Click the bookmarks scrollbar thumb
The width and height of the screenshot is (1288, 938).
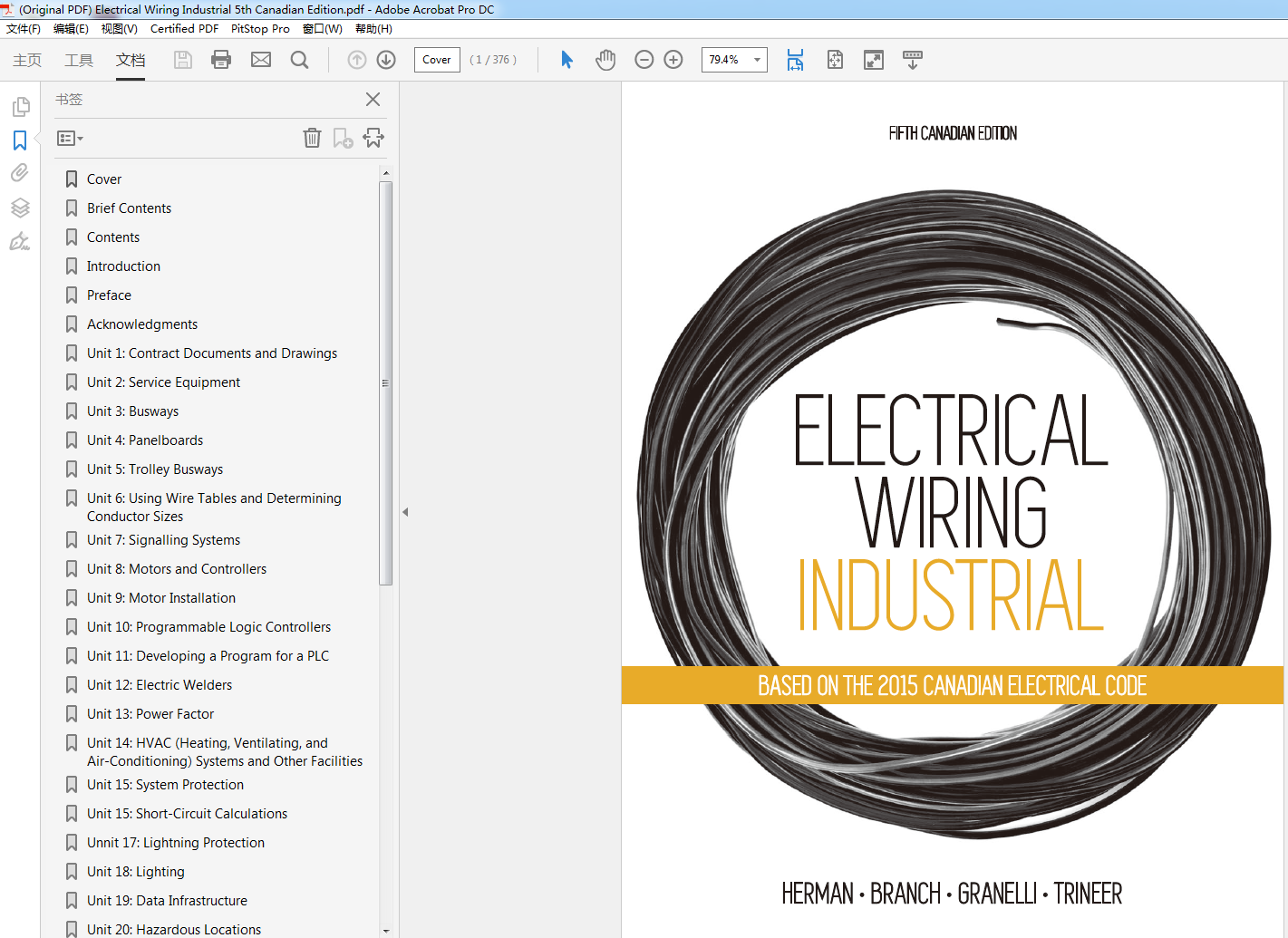point(386,382)
